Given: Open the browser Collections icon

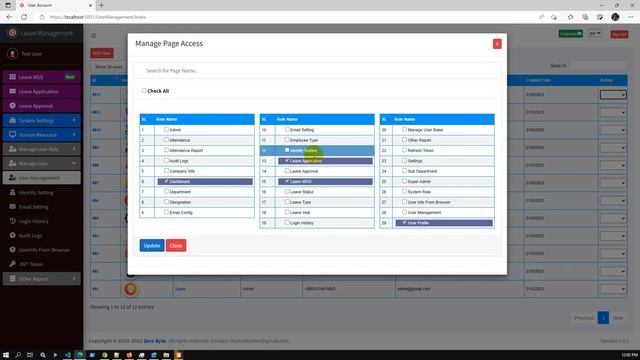Looking at the screenshot, I should 585,17.
